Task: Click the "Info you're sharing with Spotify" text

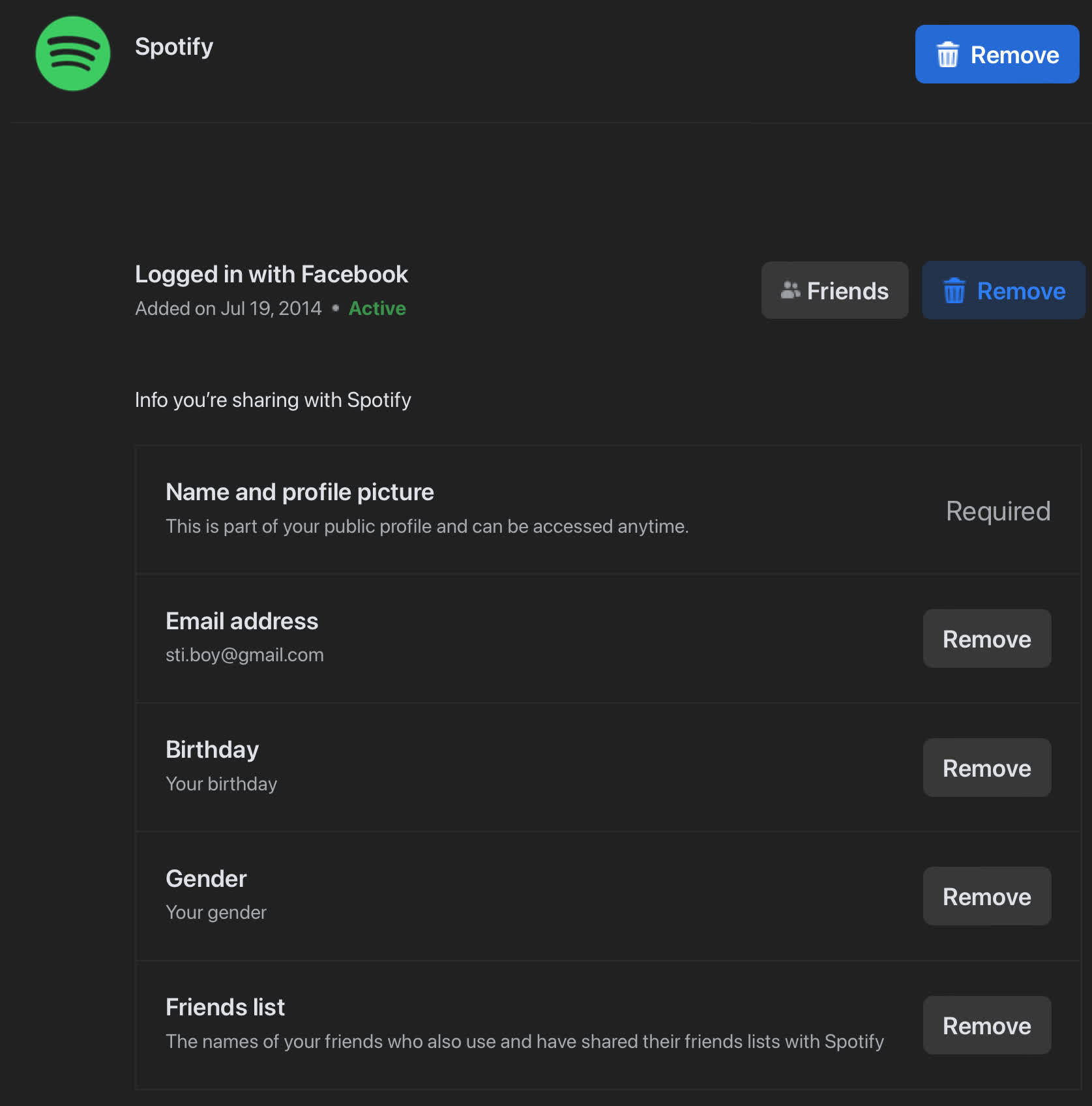Action: click(273, 400)
